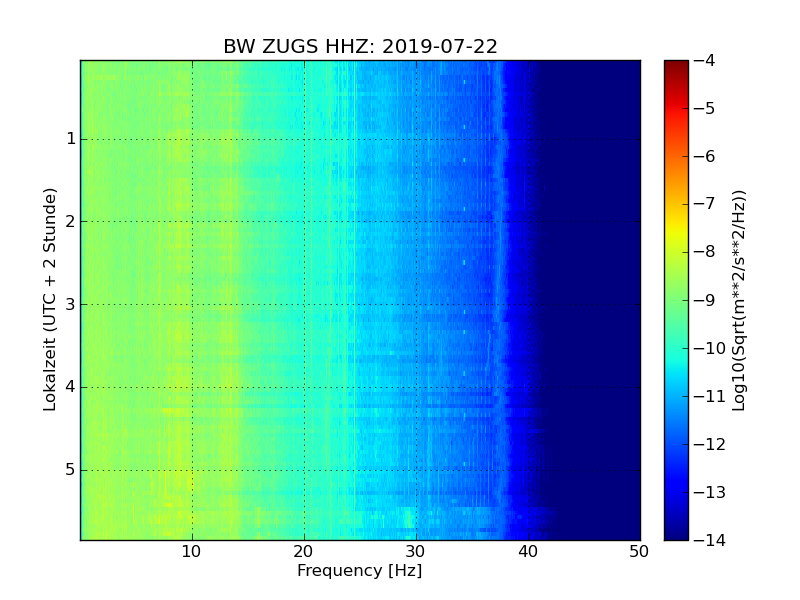The image size is (800, 600).
Task: Click colorbar tick label '−9'
Action: [705, 300]
